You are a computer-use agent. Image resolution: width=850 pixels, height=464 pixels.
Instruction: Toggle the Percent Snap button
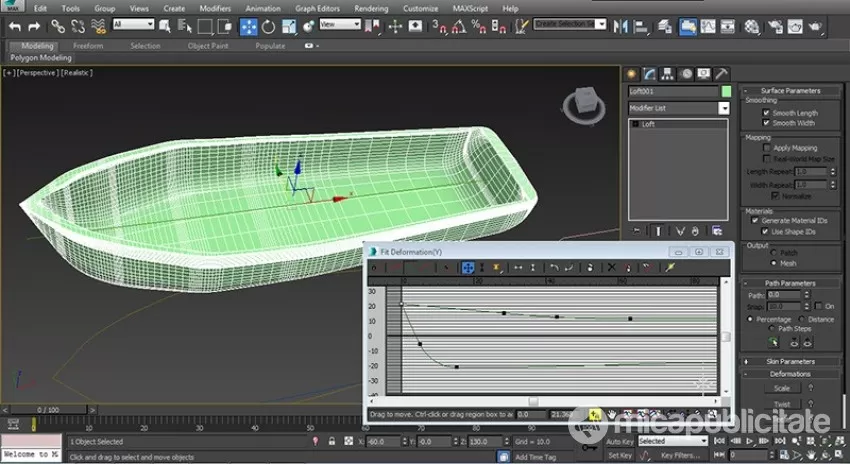pyautogui.click(x=479, y=26)
